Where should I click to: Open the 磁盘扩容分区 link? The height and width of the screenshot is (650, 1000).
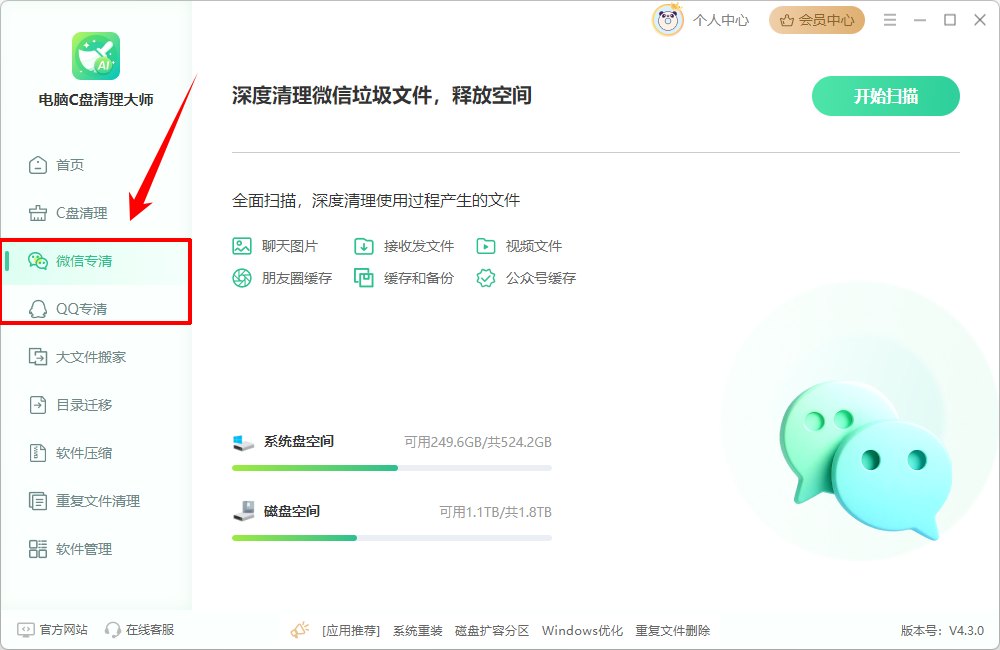pos(492,631)
